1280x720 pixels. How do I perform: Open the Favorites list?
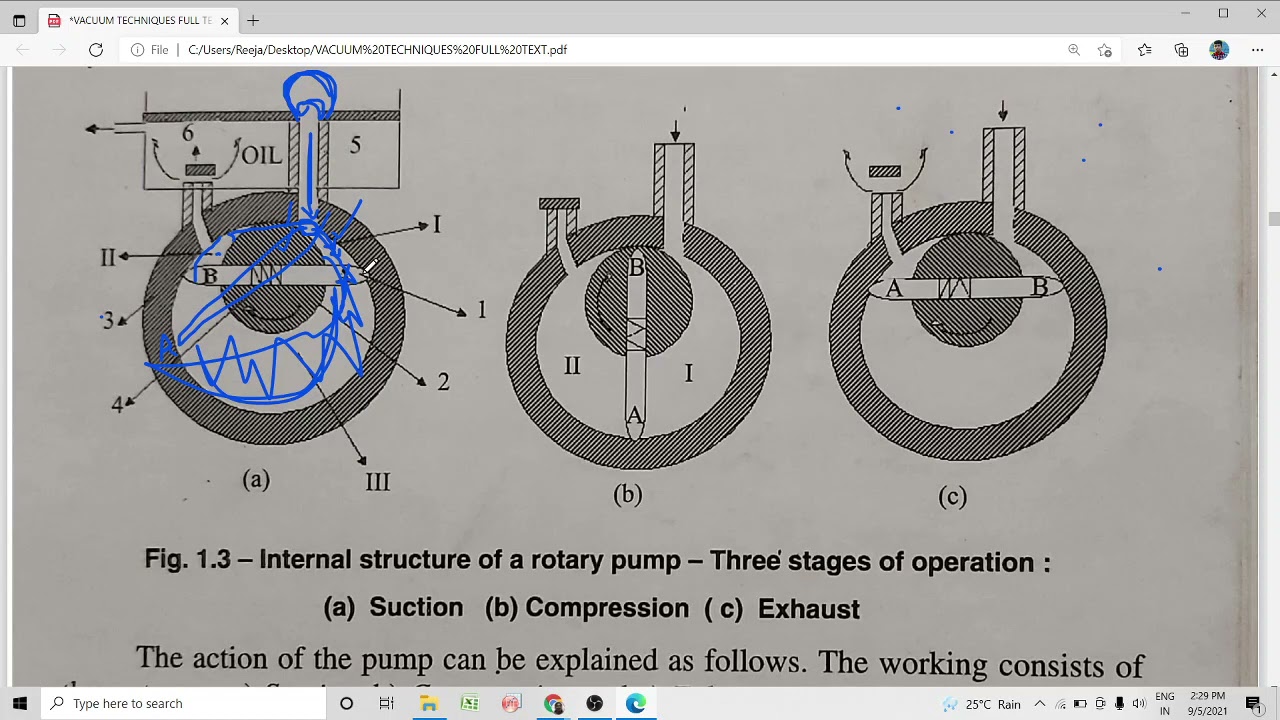click(x=1145, y=50)
